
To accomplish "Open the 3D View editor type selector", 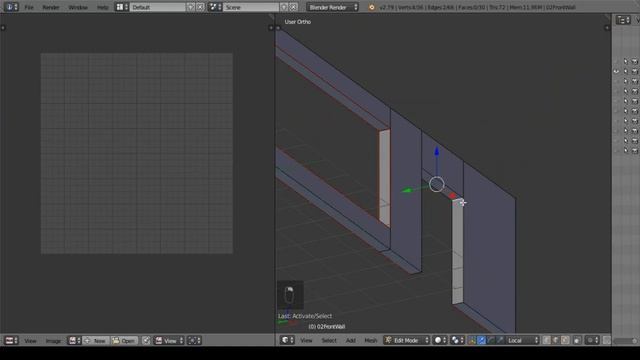I will pos(287,340).
